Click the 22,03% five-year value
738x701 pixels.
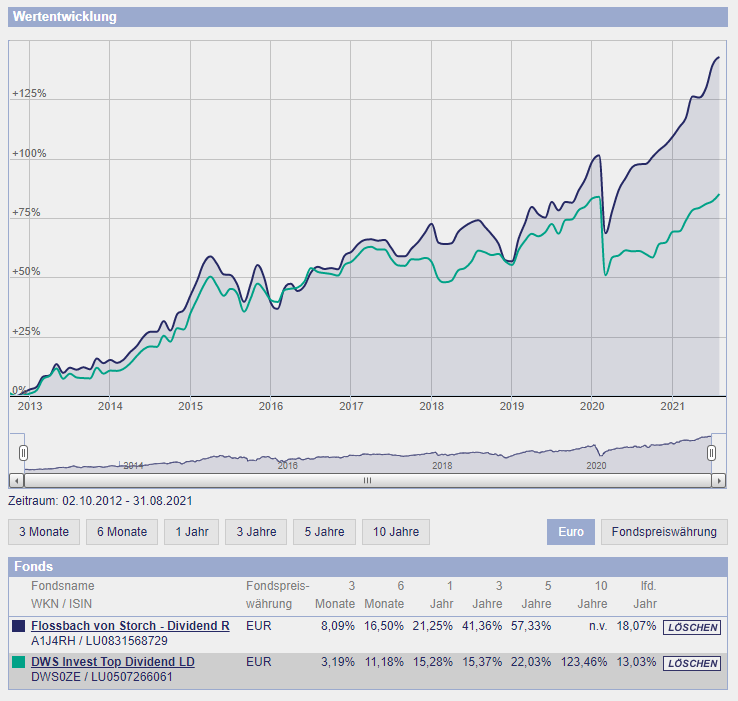[x=531, y=662]
